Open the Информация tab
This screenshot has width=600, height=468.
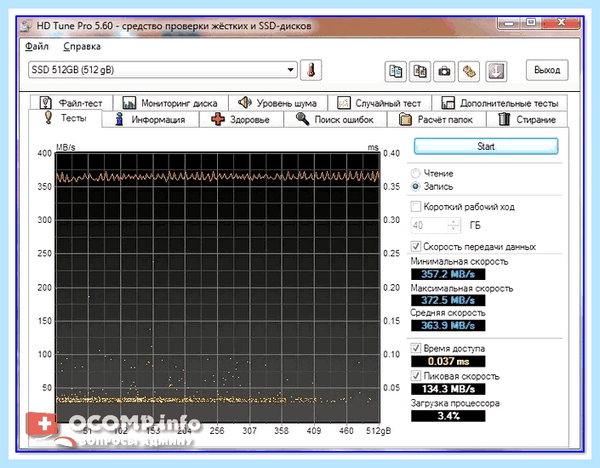(x=151, y=119)
